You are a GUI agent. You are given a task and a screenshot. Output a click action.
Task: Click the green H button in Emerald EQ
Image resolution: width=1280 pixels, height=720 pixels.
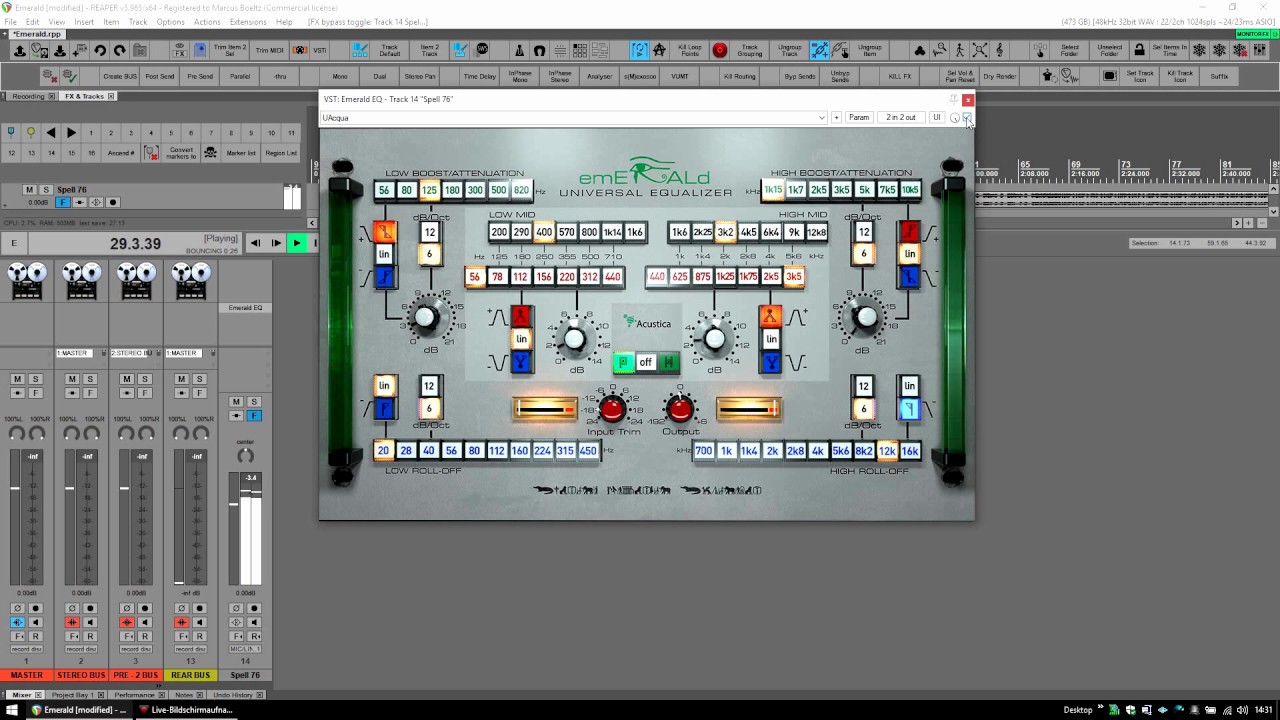click(x=668, y=362)
